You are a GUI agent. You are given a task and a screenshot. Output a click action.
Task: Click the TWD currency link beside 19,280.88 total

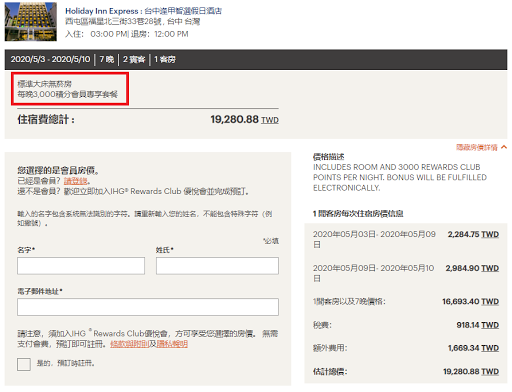pyautogui.click(x=270, y=120)
